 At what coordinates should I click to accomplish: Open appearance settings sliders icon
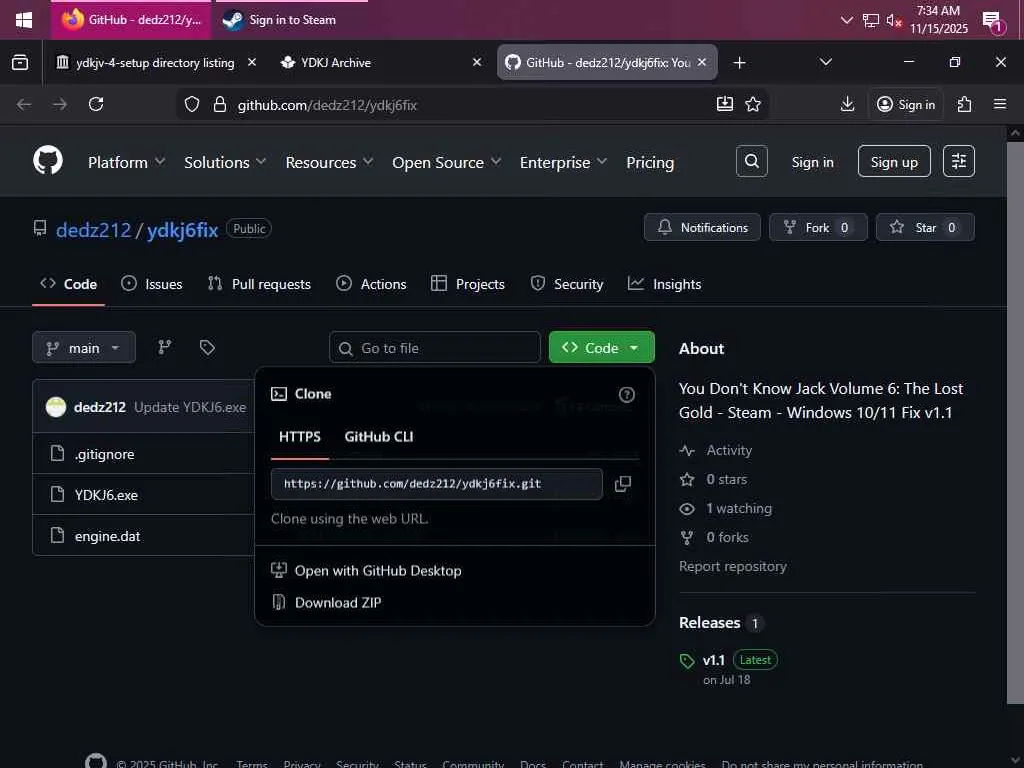(x=959, y=161)
